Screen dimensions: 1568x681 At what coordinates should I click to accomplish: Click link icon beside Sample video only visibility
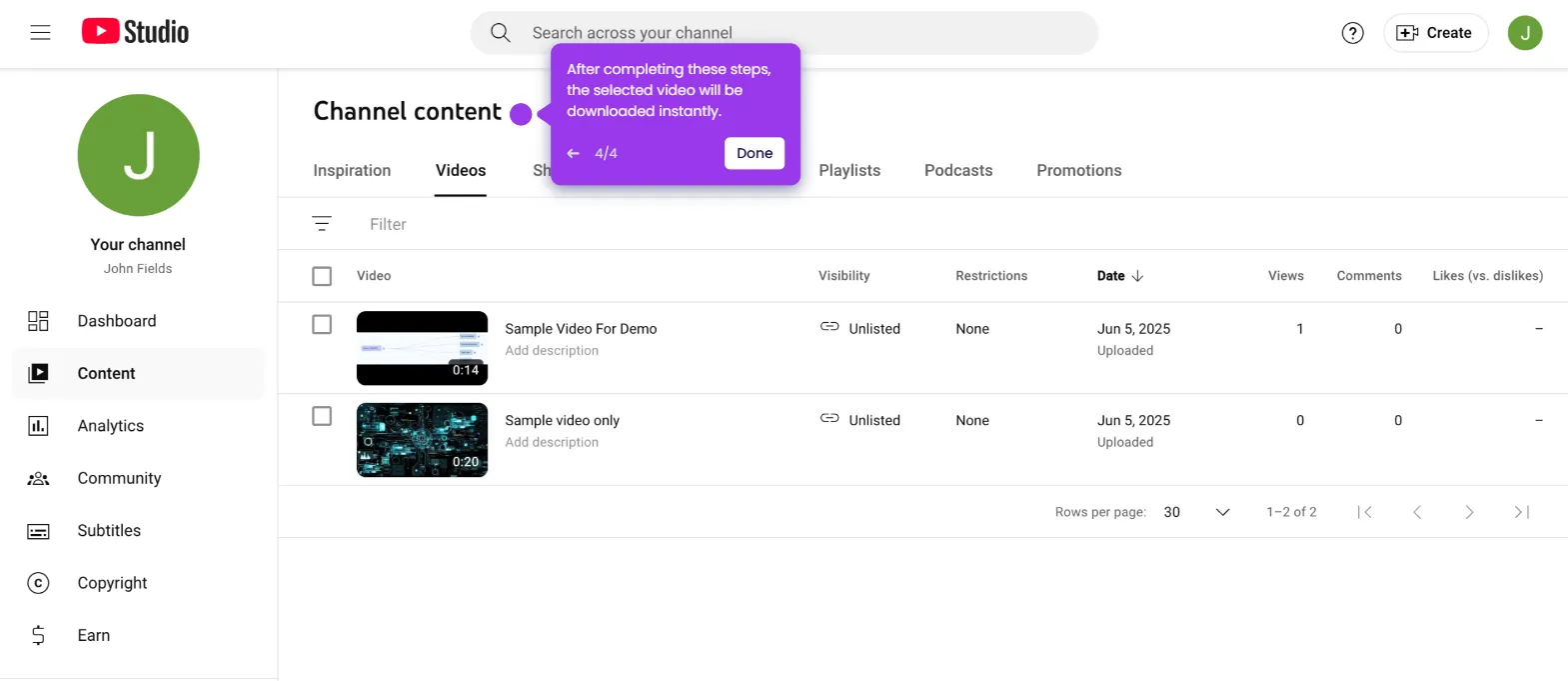click(x=829, y=419)
